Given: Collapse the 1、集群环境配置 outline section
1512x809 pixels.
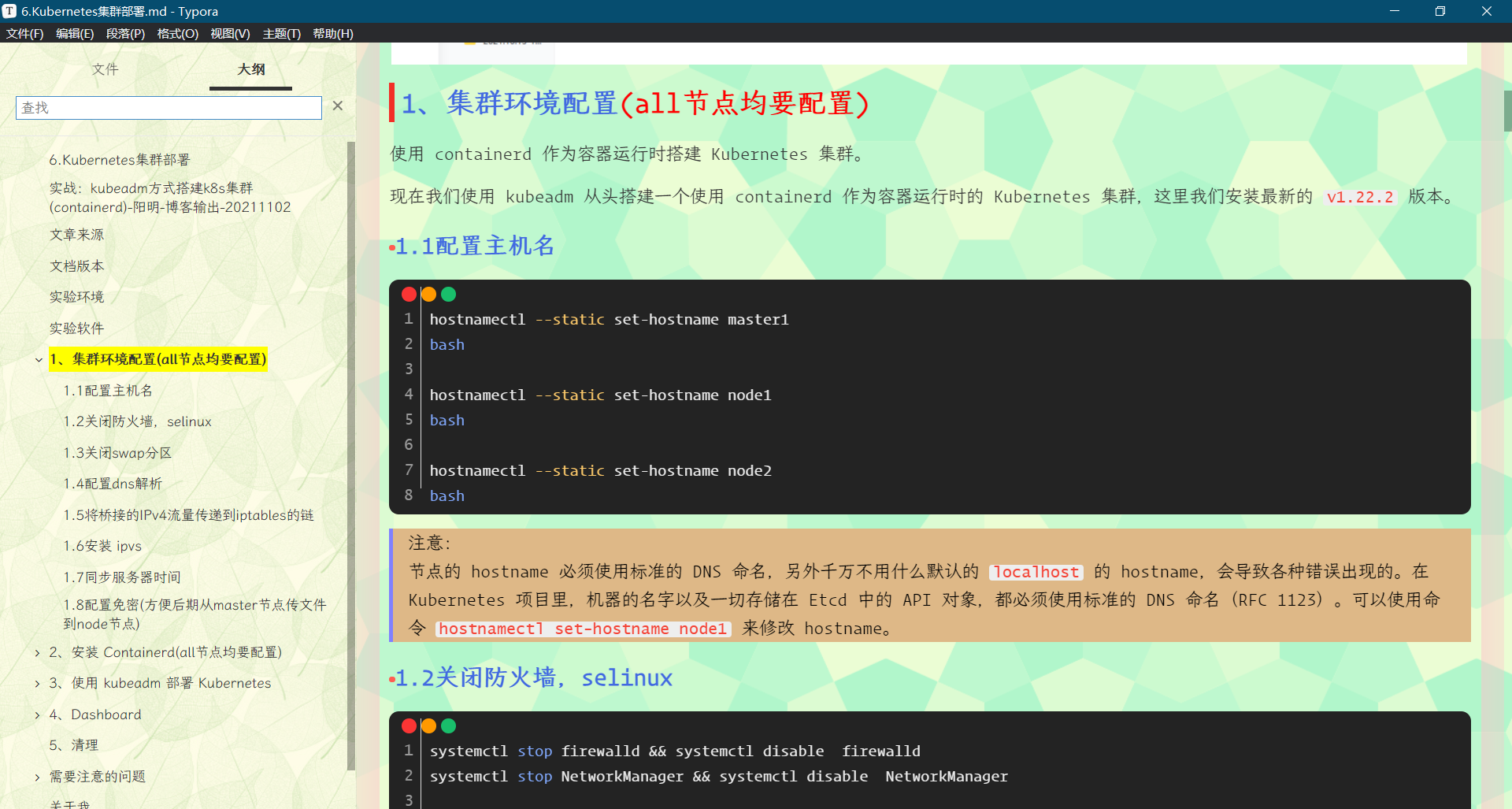Looking at the screenshot, I should point(39,360).
